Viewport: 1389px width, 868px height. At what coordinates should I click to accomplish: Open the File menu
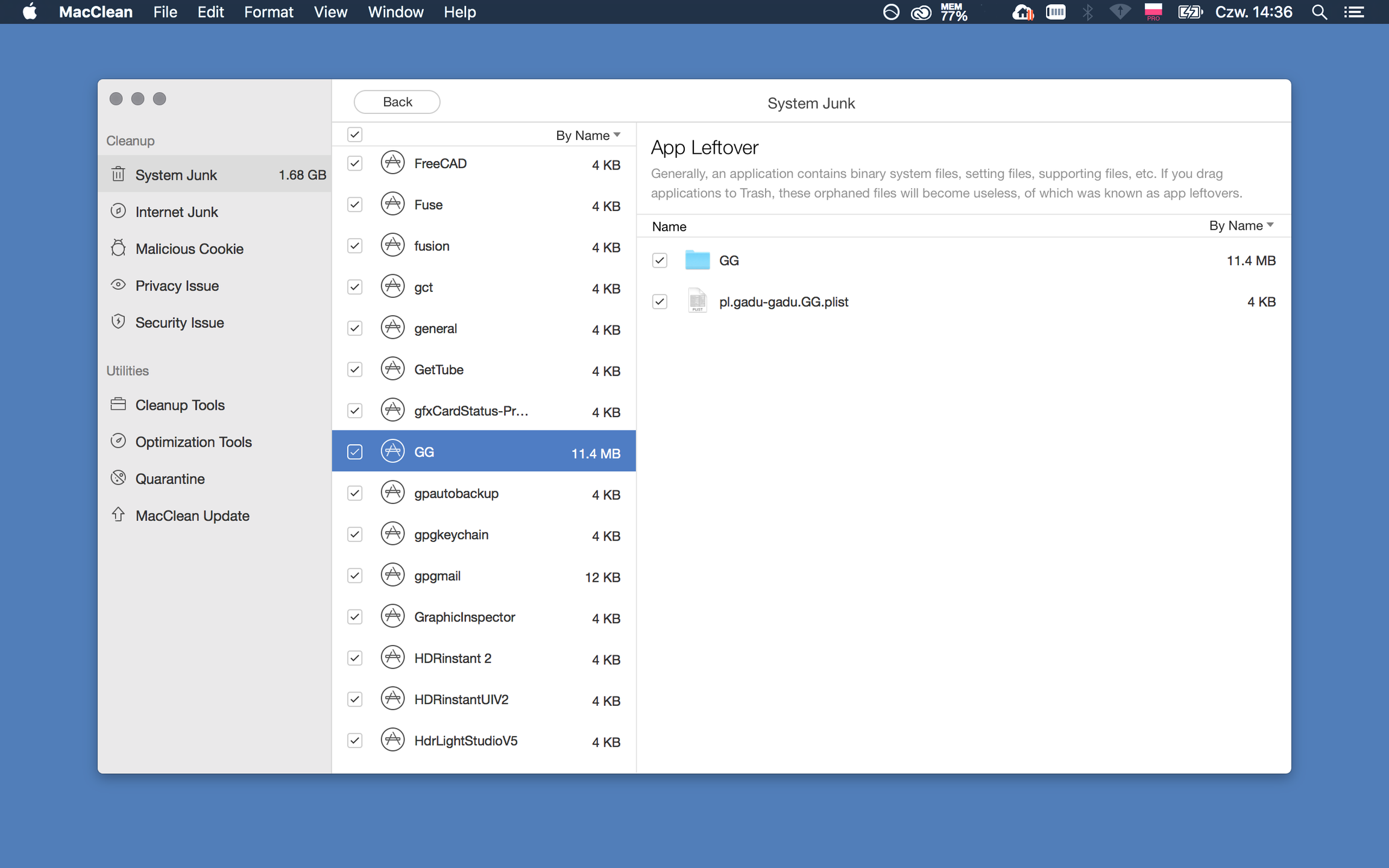165,12
